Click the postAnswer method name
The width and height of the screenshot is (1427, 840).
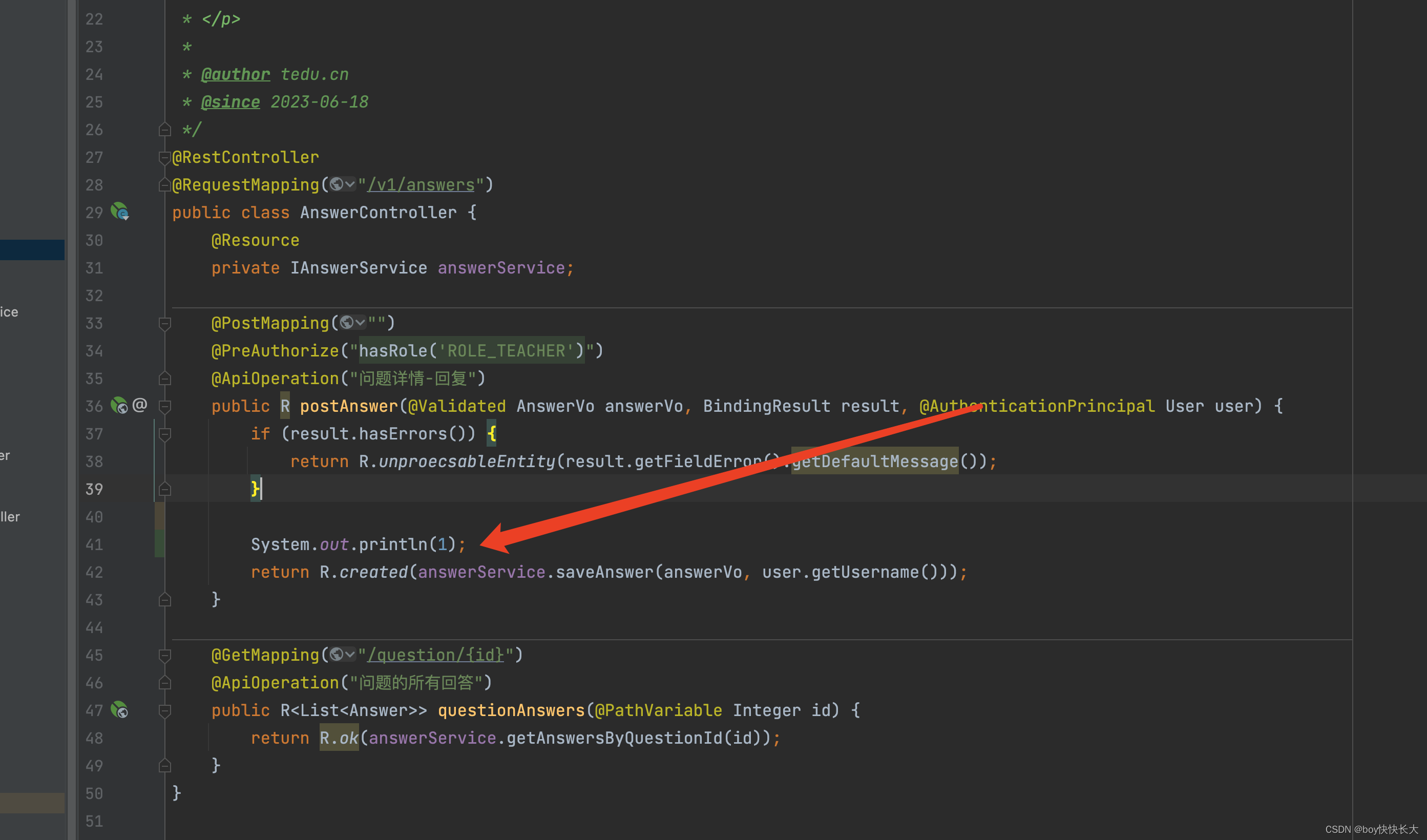(349, 406)
